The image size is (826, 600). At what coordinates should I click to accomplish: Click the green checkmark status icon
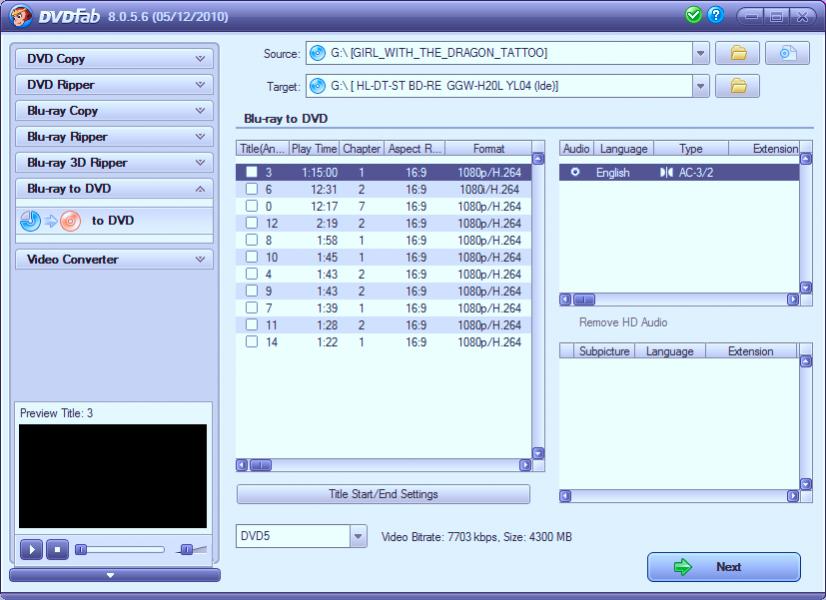[693, 15]
